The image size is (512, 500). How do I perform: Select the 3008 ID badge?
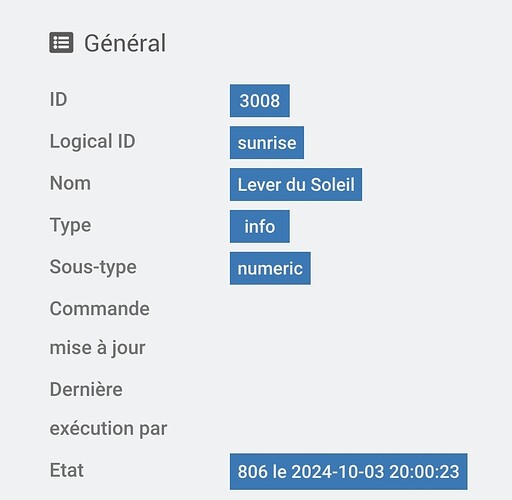[260, 101]
